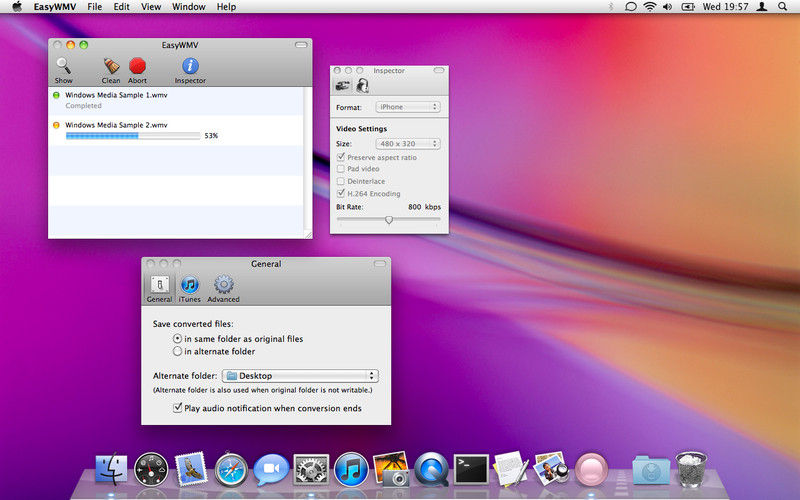Select 'in same folder as original files' option

(x=178, y=339)
